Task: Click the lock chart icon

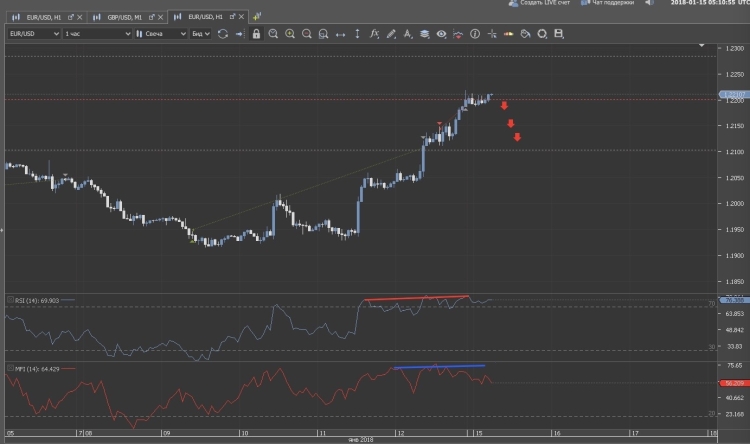Action: 256,34
